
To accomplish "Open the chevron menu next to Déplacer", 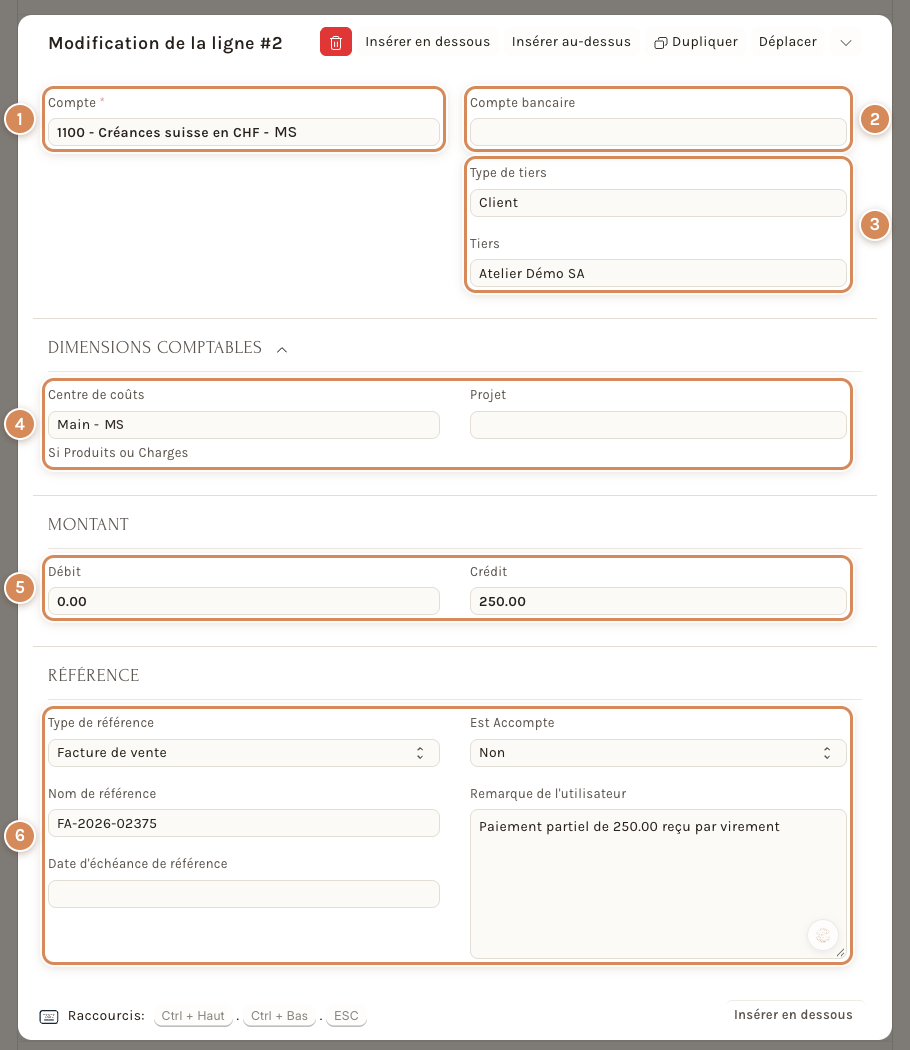I will (x=846, y=43).
